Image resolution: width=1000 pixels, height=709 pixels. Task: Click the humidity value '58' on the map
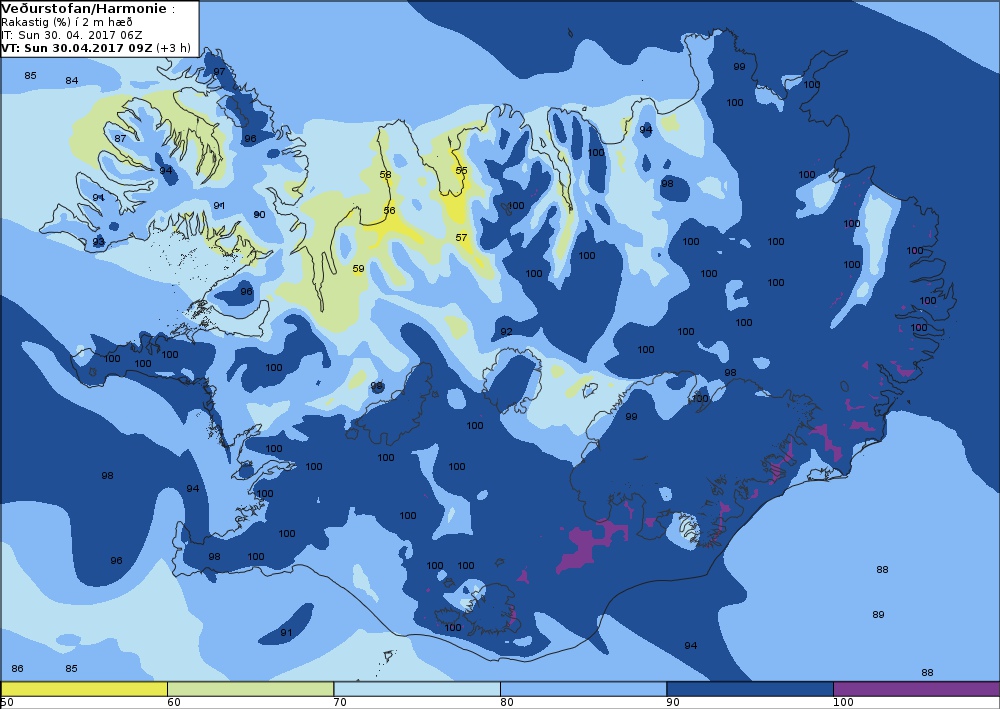pos(386,175)
